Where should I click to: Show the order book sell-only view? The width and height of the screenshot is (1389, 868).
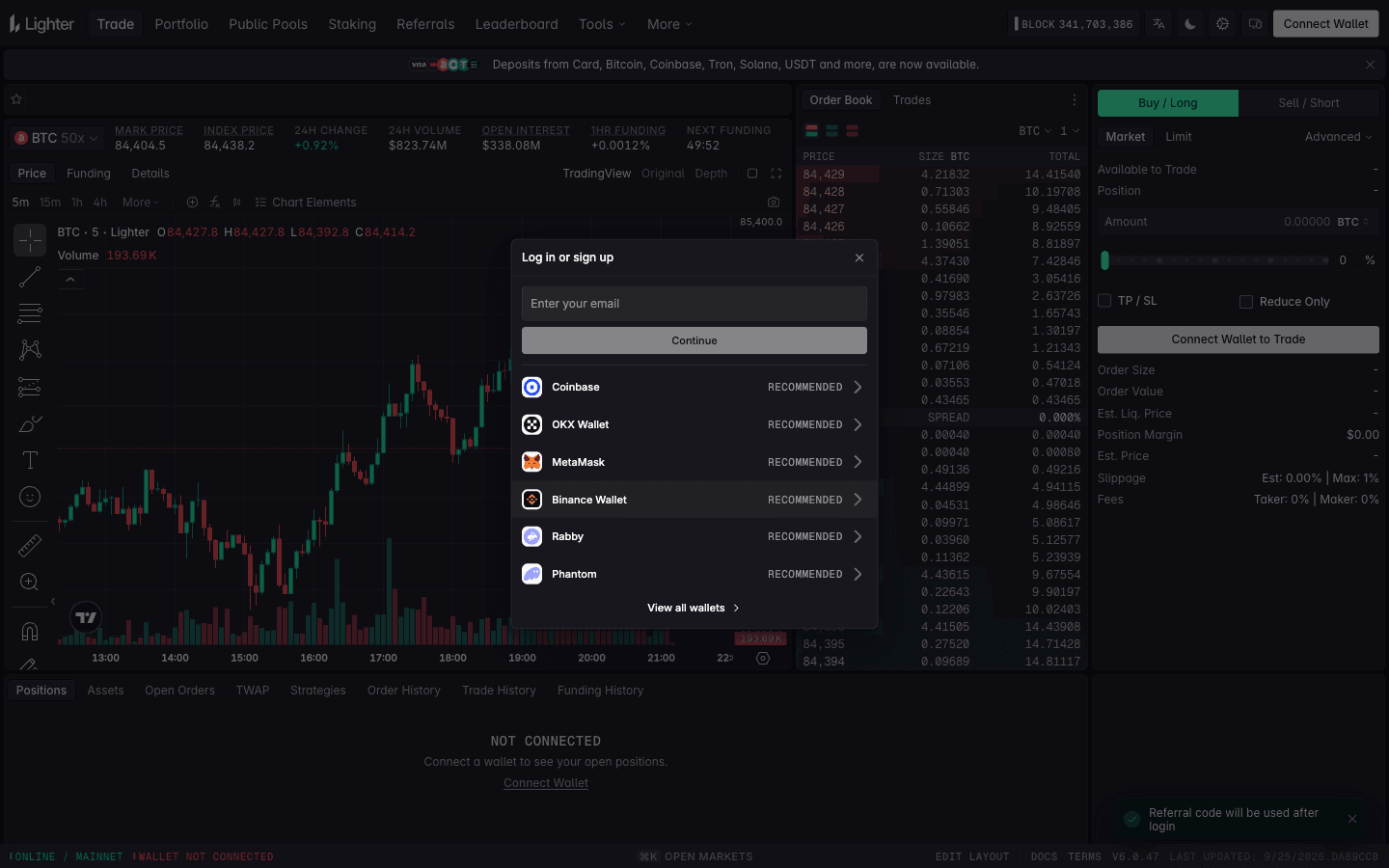(852, 131)
